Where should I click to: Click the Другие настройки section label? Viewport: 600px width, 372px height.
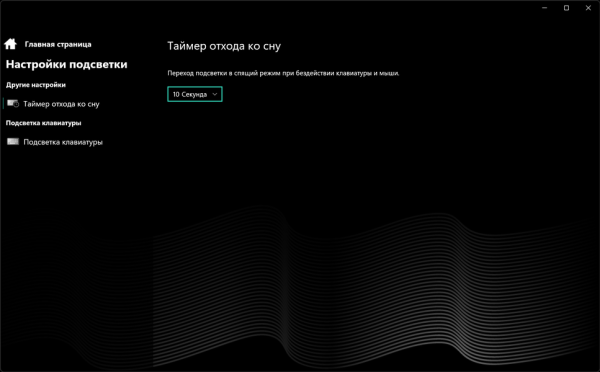tap(36, 85)
